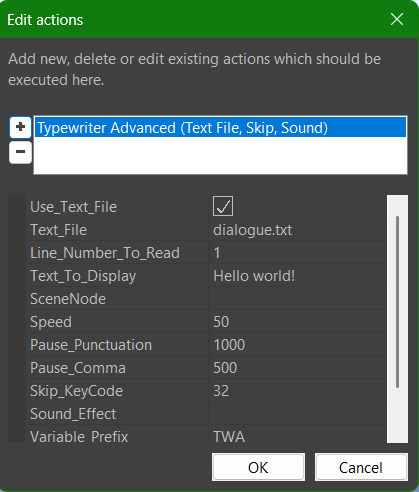Close the Edit actions dialog
The width and height of the screenshot is (419, 492).
click(397, 19)
